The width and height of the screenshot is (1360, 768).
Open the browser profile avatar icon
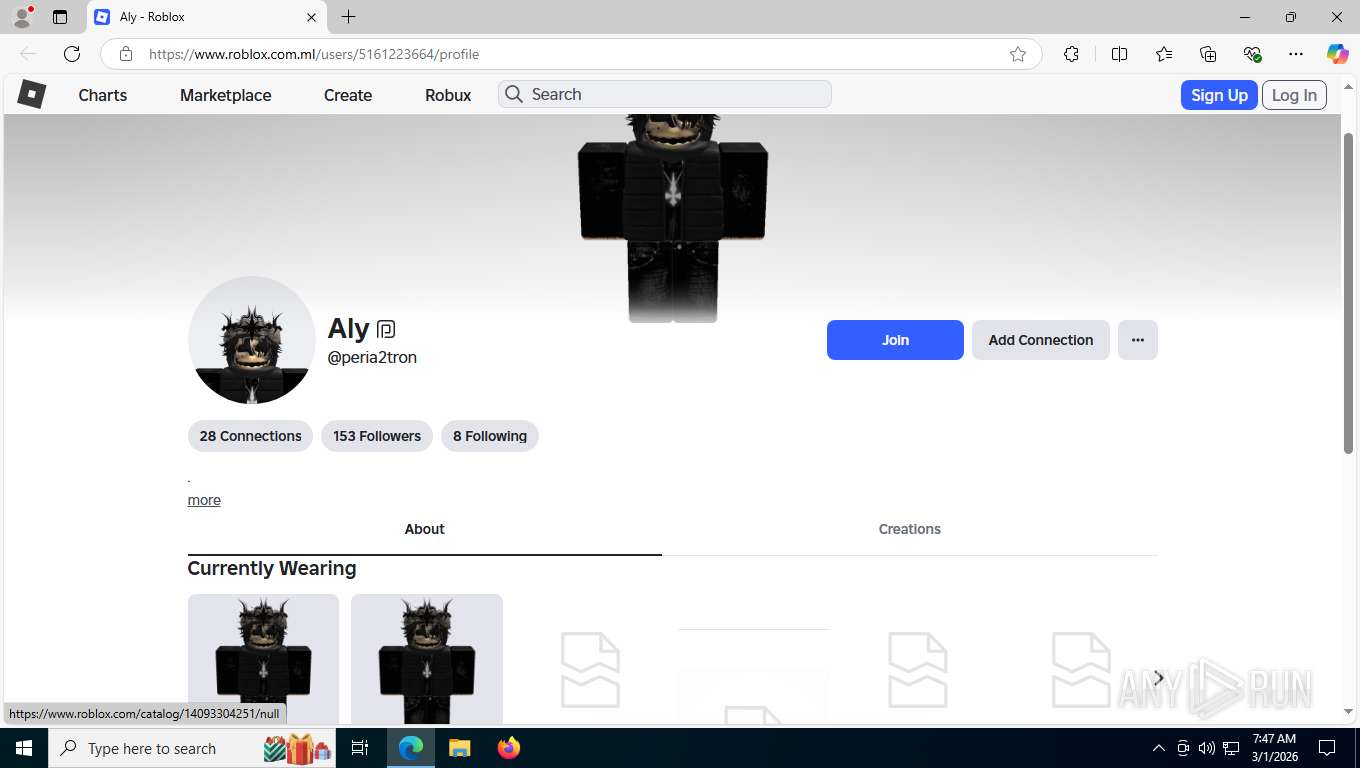tap(22, 17)
